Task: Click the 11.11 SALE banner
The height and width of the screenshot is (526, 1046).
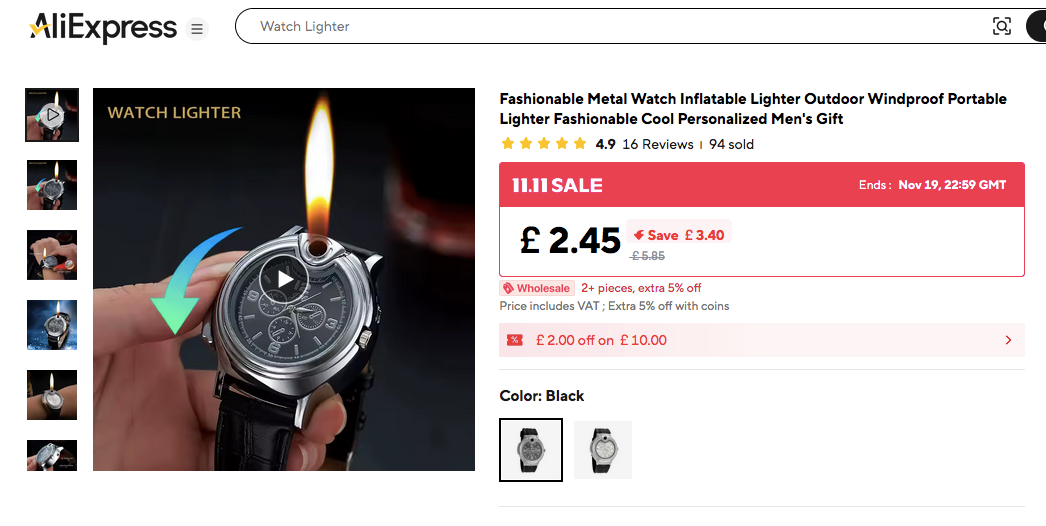Action: tap(558, 185)
